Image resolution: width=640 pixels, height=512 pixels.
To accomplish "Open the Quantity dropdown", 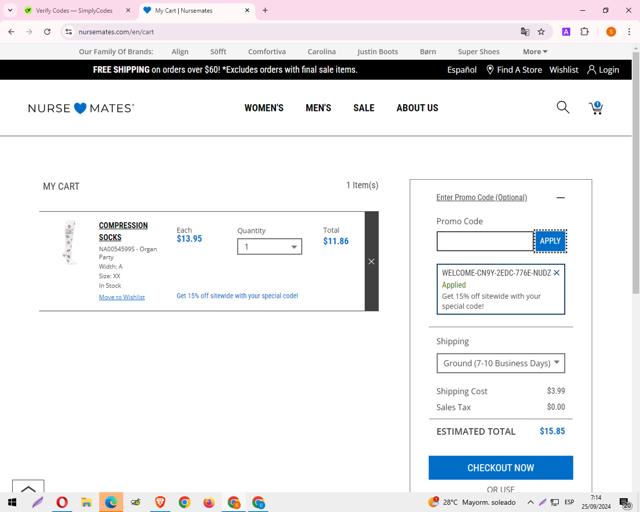I will pyautogui.click(x=269, y=247).
